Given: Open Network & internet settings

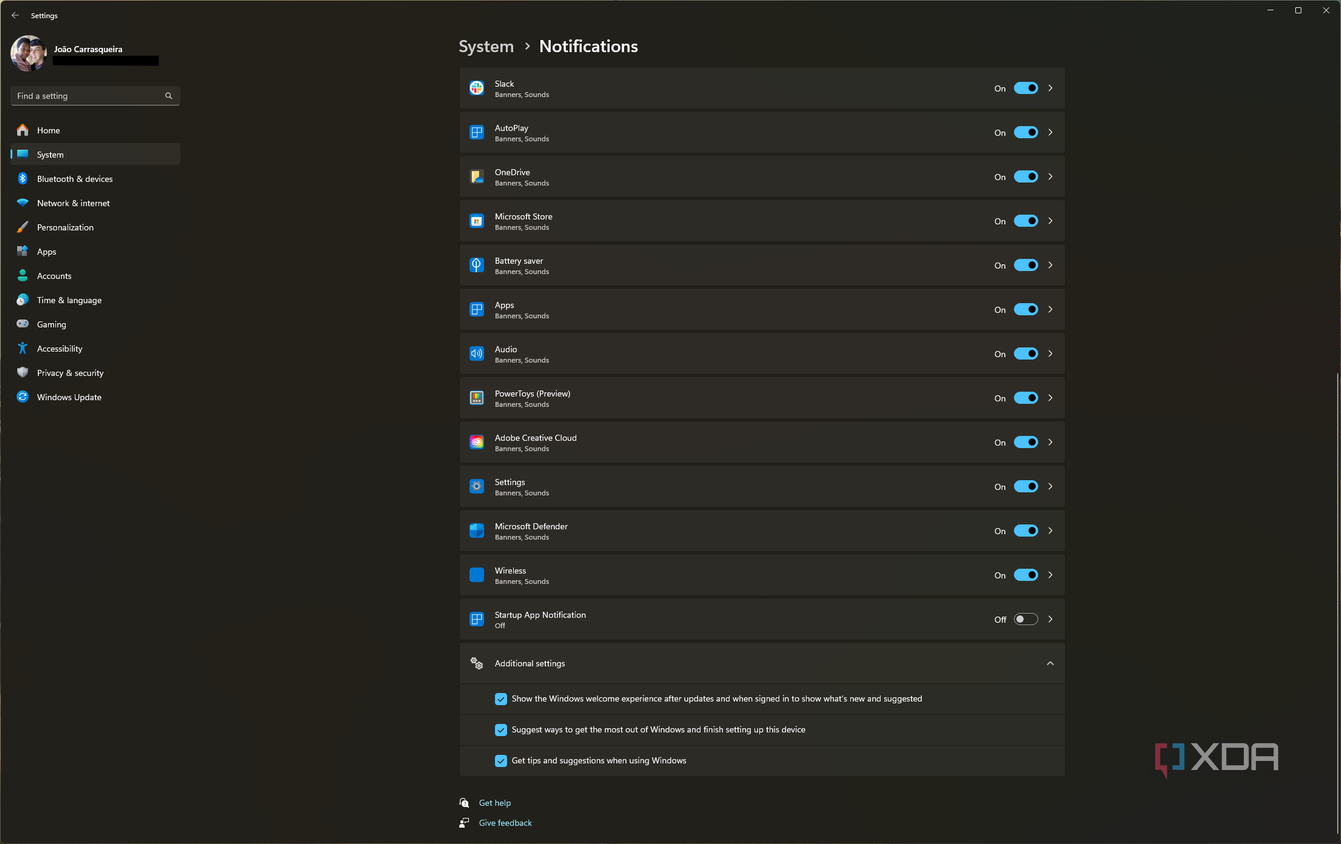Looking at the screenshot, I should click(95, 203).
